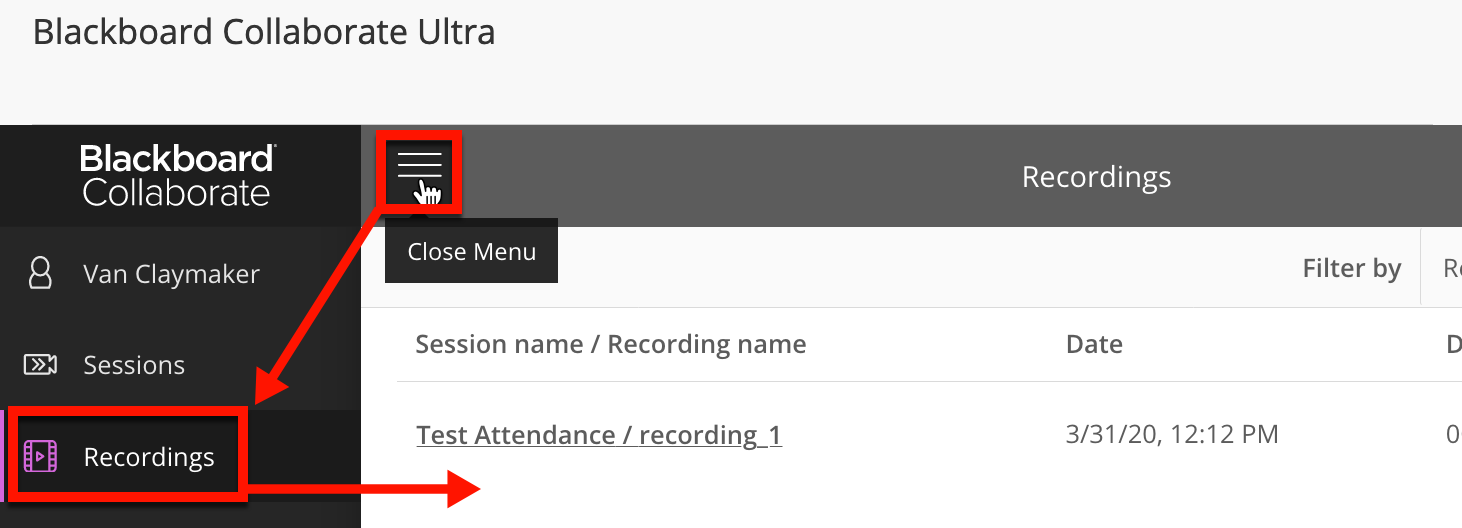The image size is (1462, 528).
Task: Click the Blackboard Collaborate Ultra heading
Action: coord(264,32)
